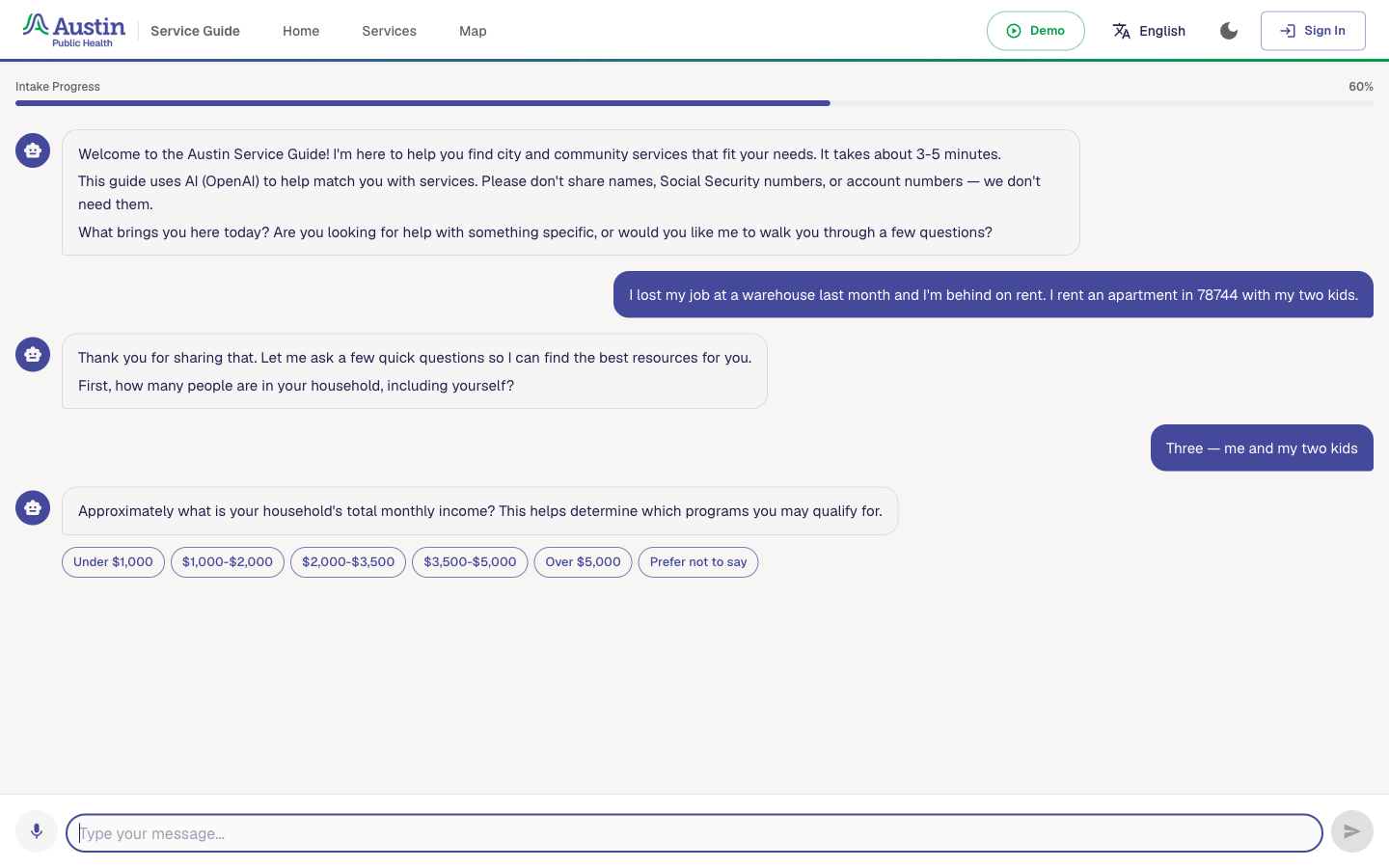Choose the $1,000-$2,000 income option
The height and width of the screenshot is (868, 1389).
pos(228,562)
